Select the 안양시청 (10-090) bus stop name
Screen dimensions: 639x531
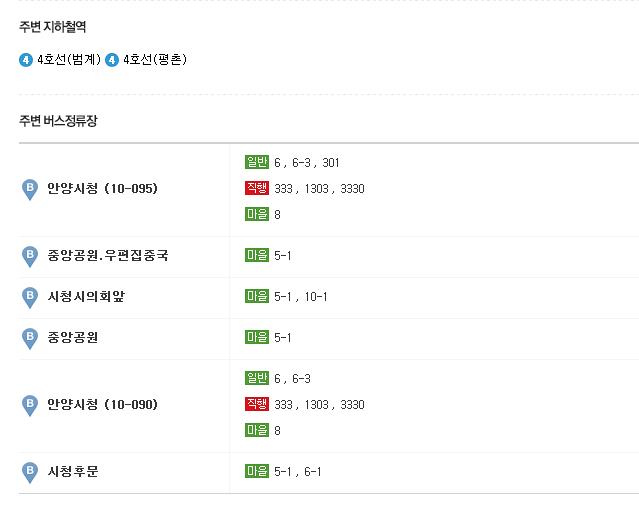[102, 404]
